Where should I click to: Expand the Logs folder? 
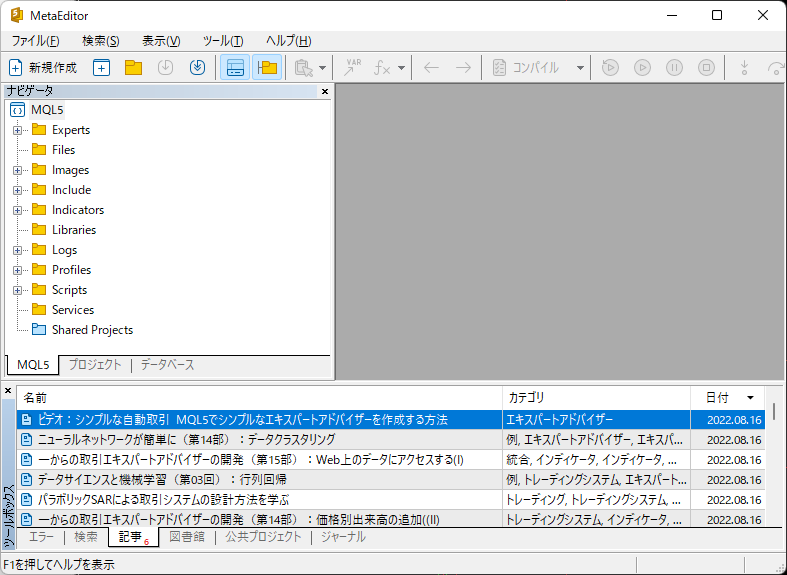point(18,250)
